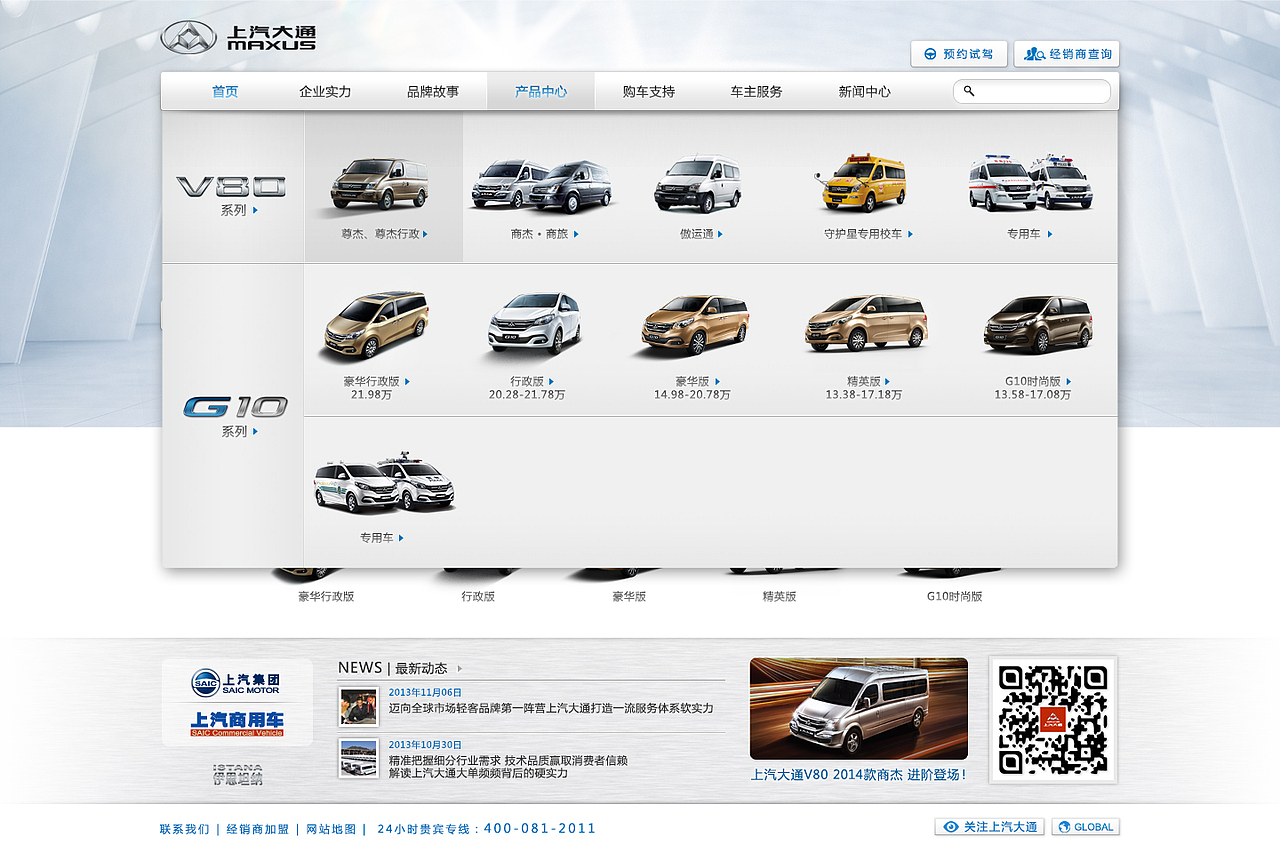Open the 精英版 link in the menu
This screenshot has width=1280, height=853.
tap(868, 381)
